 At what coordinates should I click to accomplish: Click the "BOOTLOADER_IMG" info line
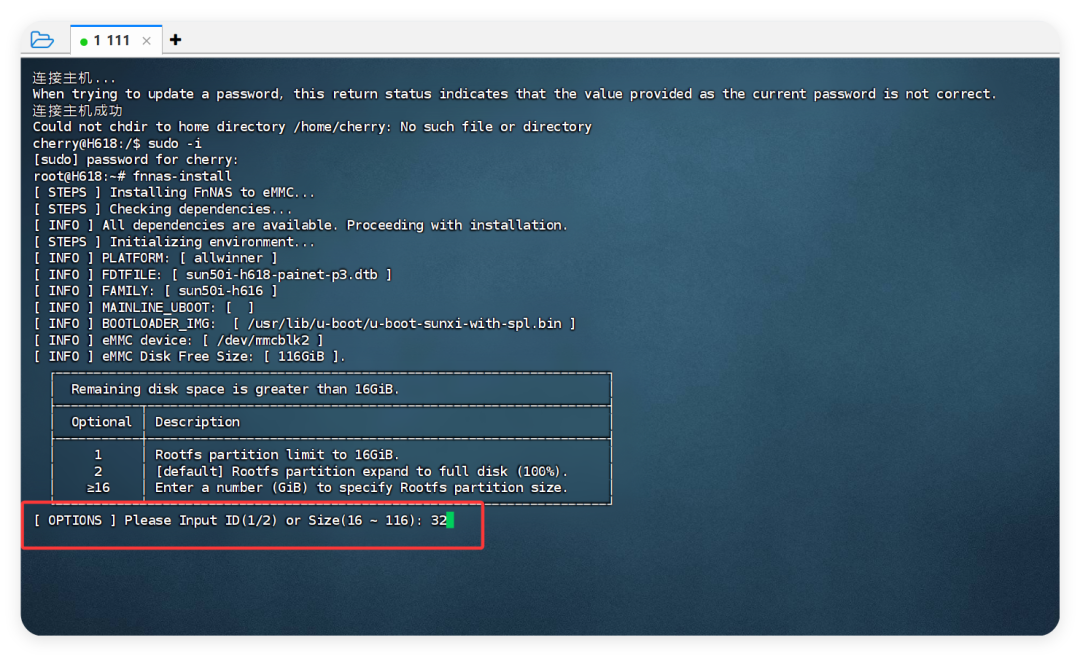click(304, 323)
